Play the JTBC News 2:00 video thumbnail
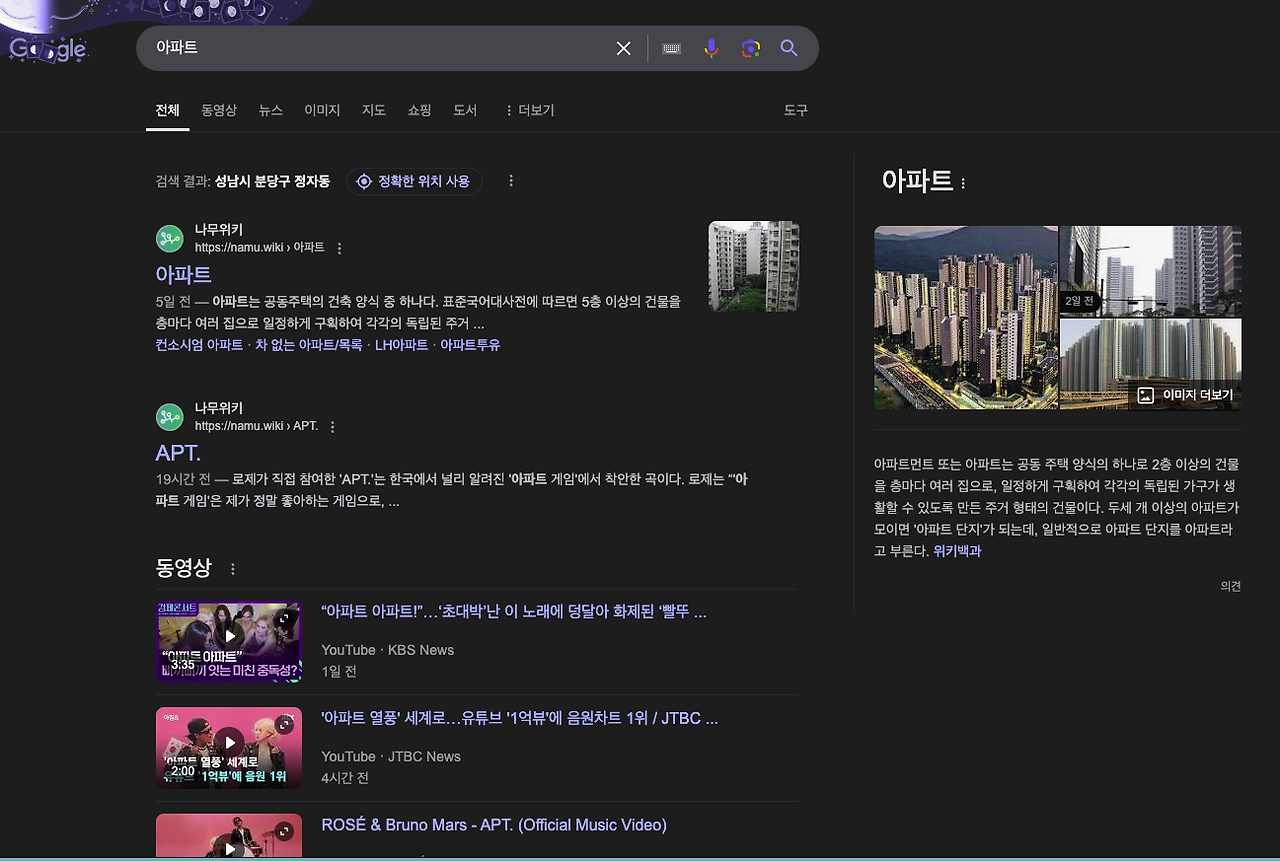This screenshot has height=861, width=1280. [x=229, y=748]
